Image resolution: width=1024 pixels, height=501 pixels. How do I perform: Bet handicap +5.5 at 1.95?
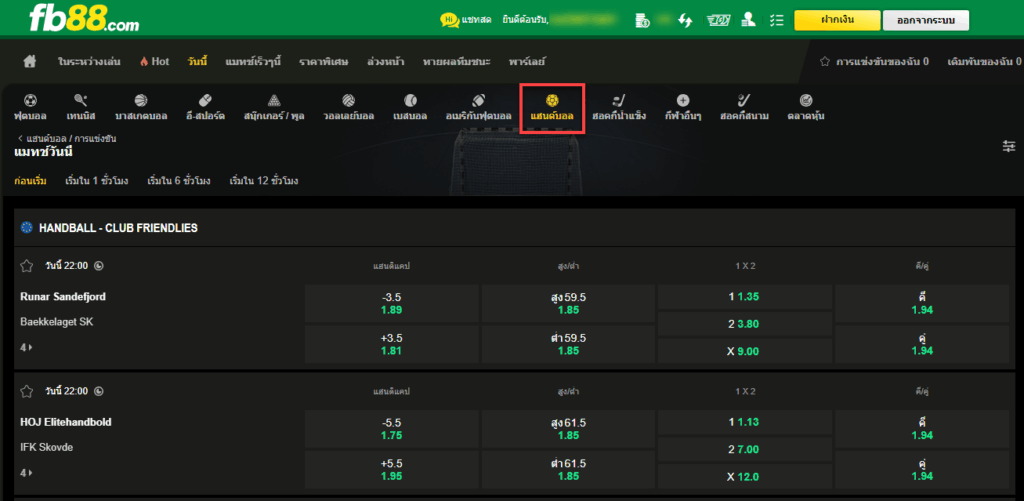(x=392, y=470)
